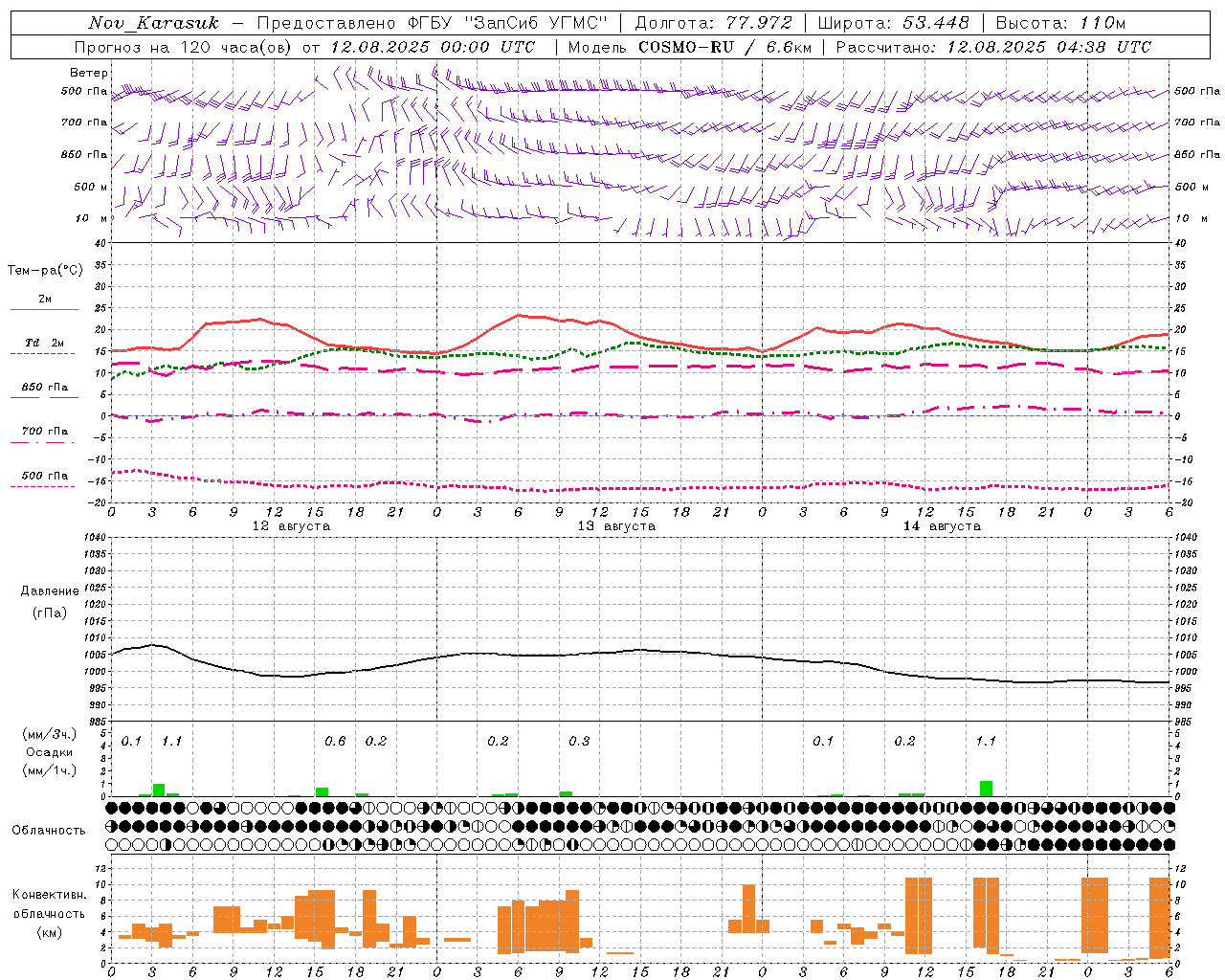Click the 2м legend label in temperature panel
Viewport: 1225px width, 980px height.
(45, 299)
